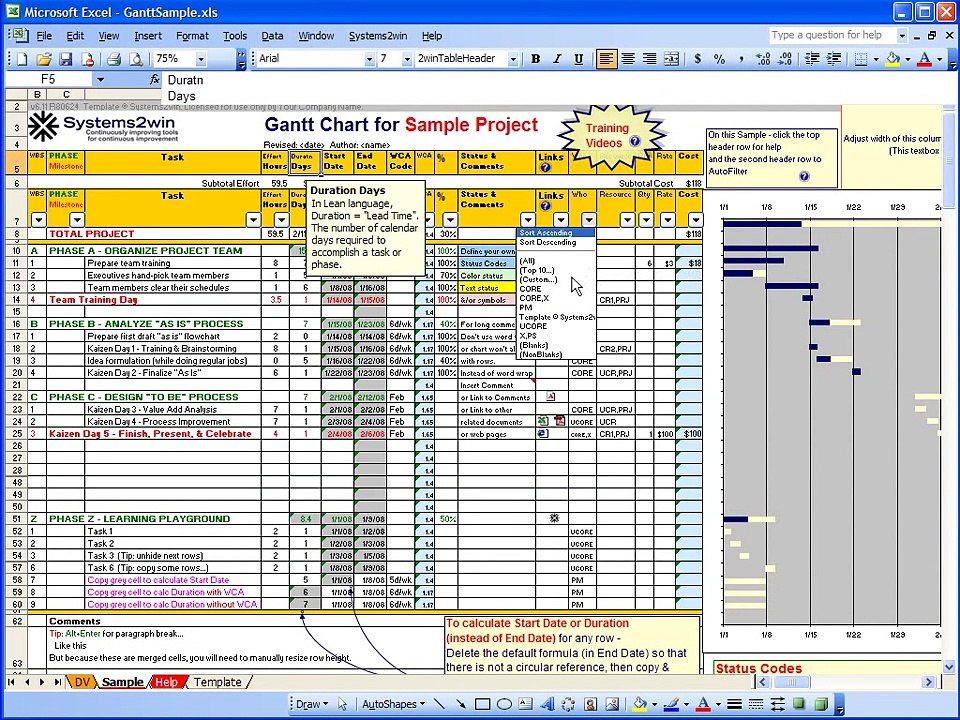Apply Bold formatting
This screenshot has width=960, height=720.
536,59
